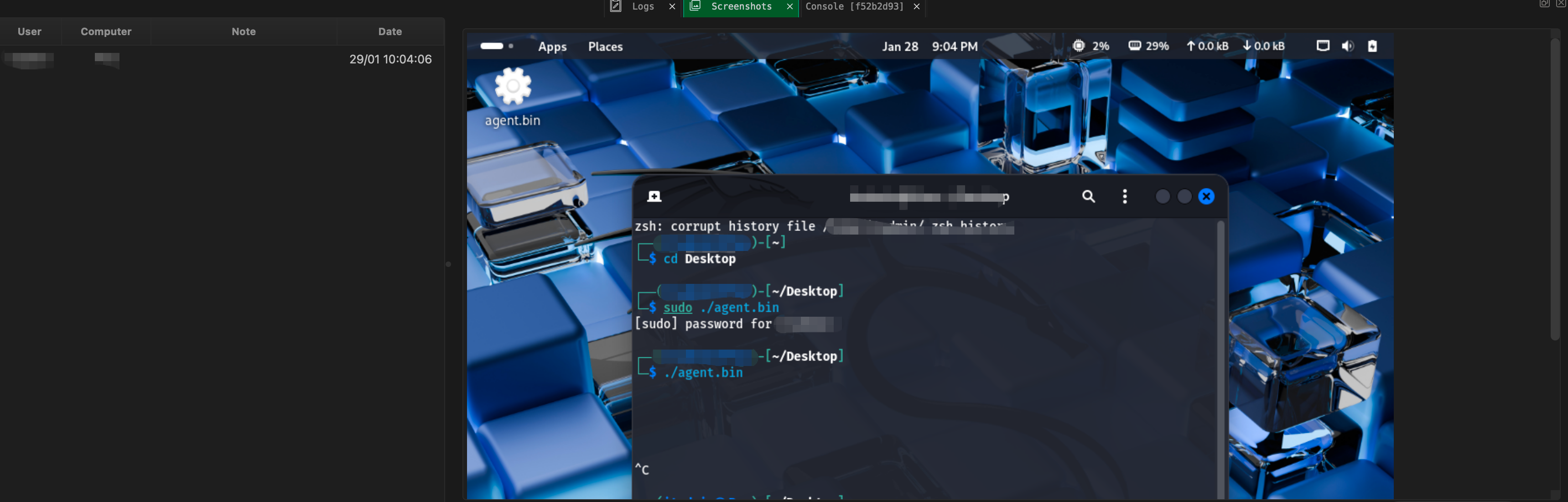This screenshot has height=502, width=1568.
Task: Click the battery indicator icon in panel
Action: [x=1372, y=46]
